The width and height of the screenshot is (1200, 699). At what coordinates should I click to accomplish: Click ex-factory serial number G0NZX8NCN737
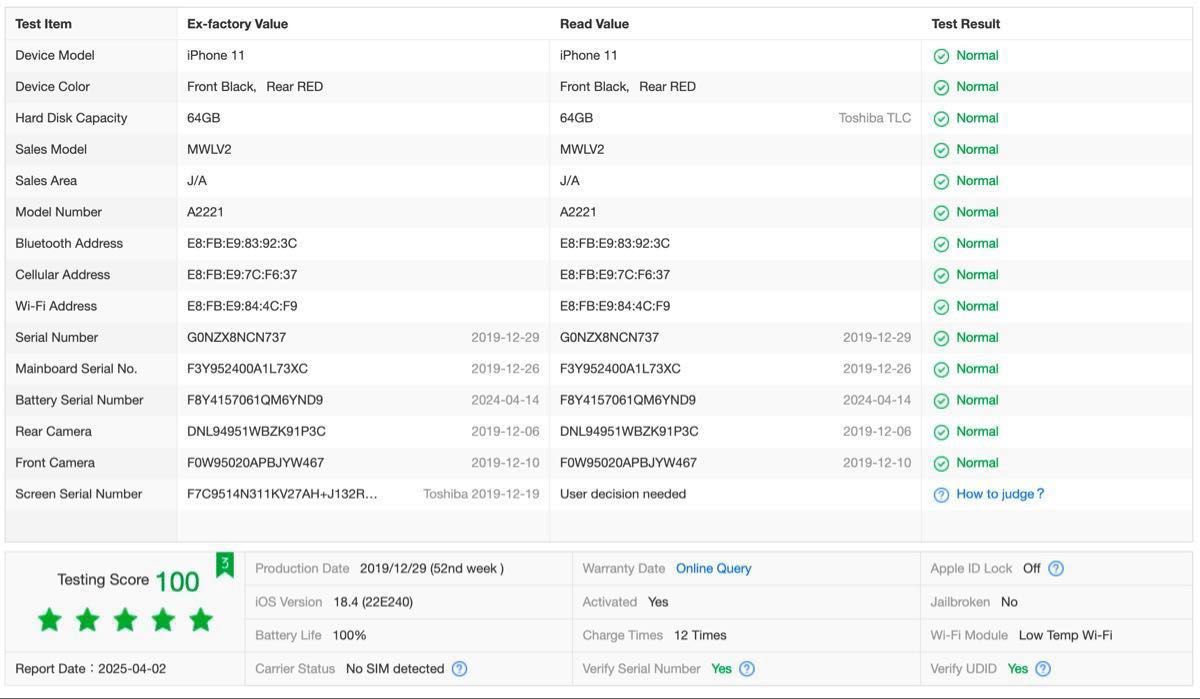tap(236, 338)
